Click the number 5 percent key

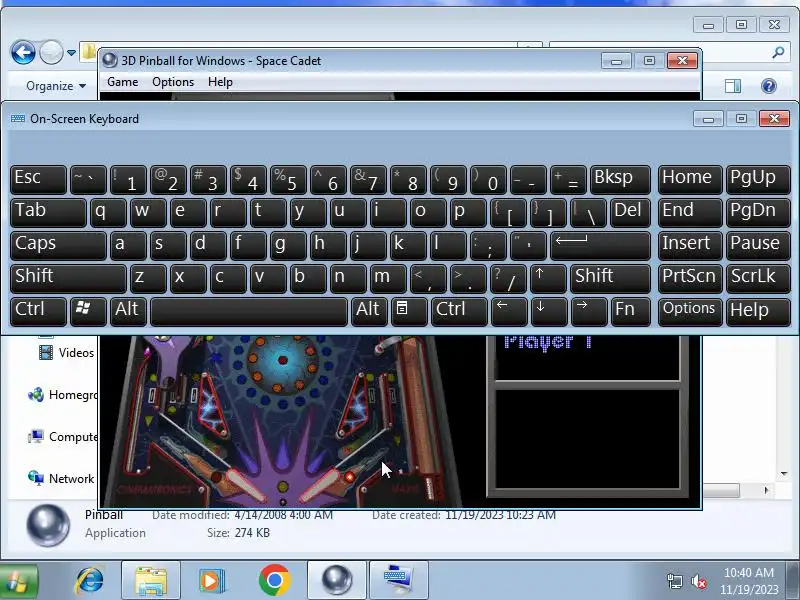click(288, 180)
